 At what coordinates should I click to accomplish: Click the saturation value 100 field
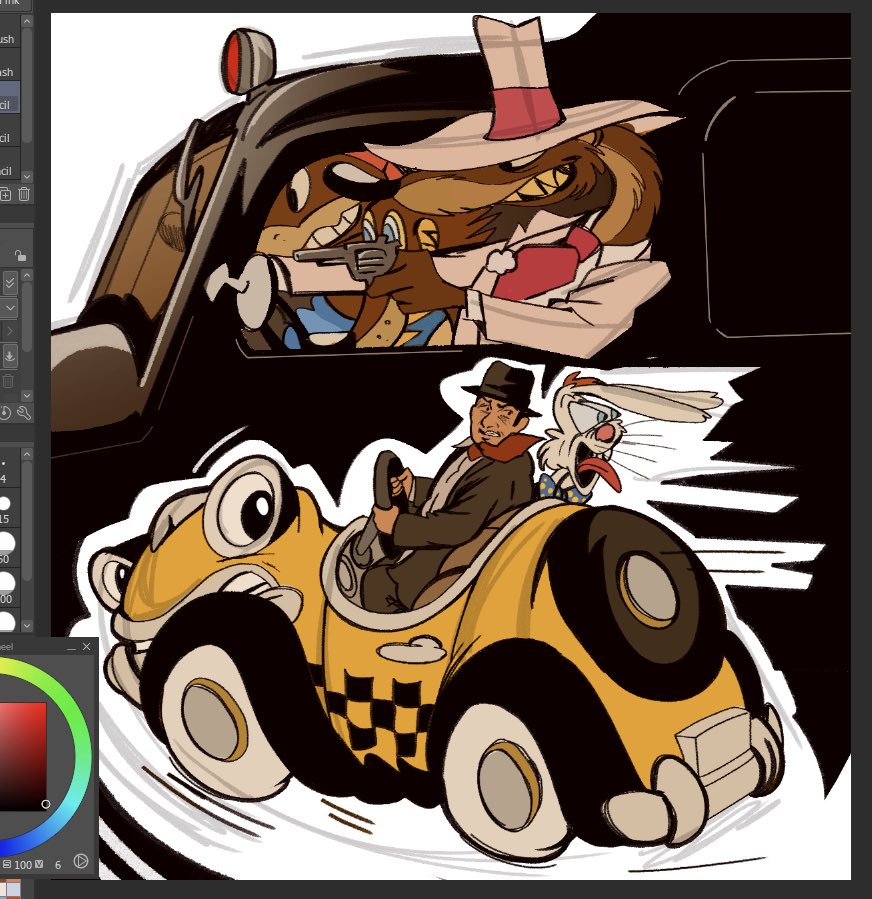pyautogui.click(x=23, y=865)
